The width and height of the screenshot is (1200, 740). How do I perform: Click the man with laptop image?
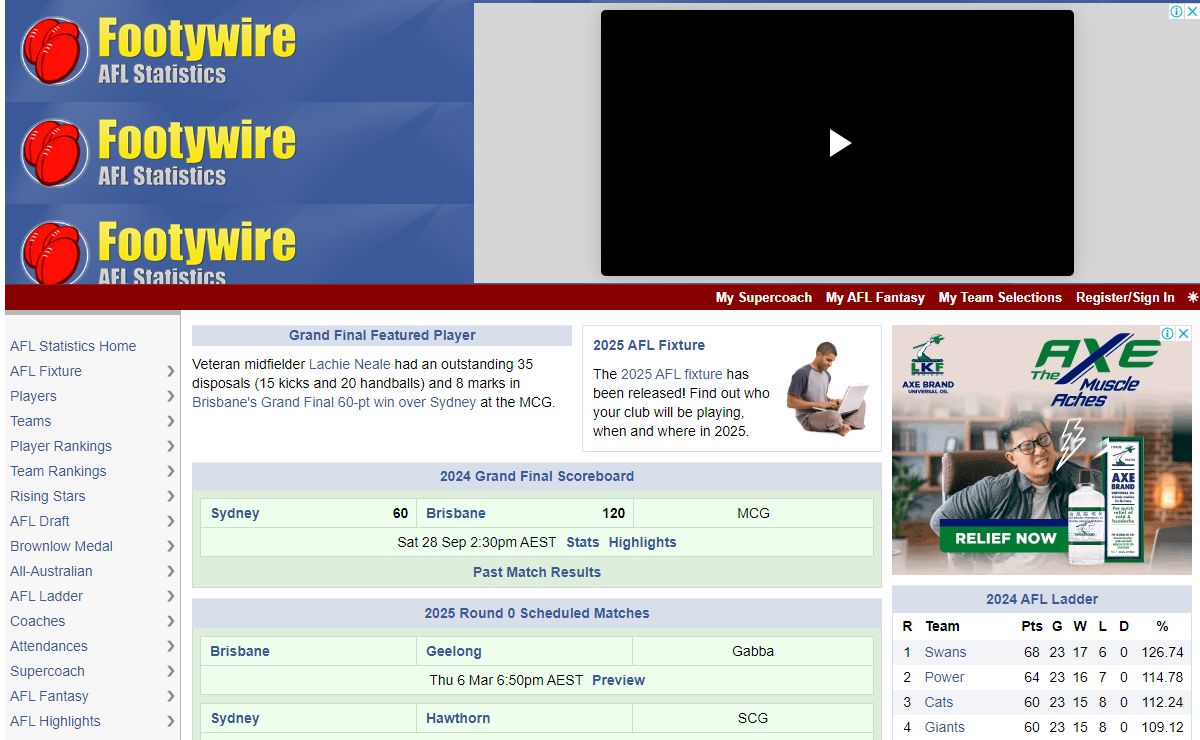coord(826,388)
